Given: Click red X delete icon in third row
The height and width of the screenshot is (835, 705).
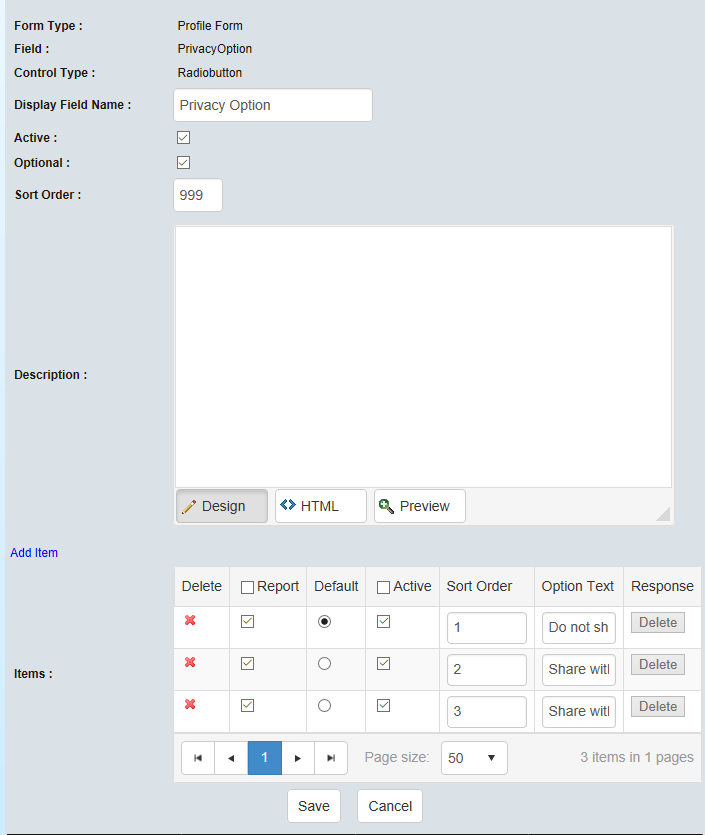Looking at the screenshot, I should (190, 705).
